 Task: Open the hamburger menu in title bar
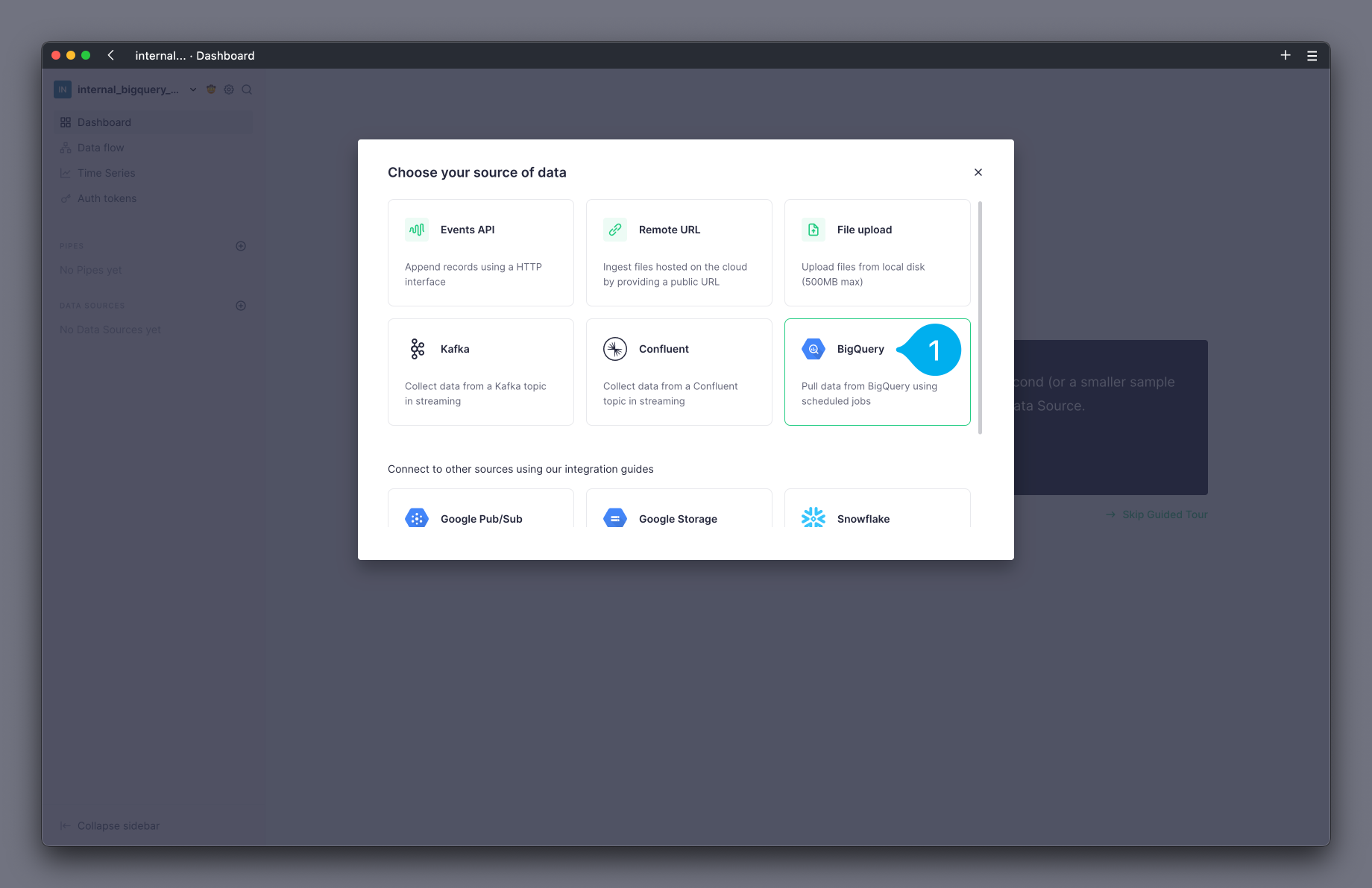[1312, 56]
